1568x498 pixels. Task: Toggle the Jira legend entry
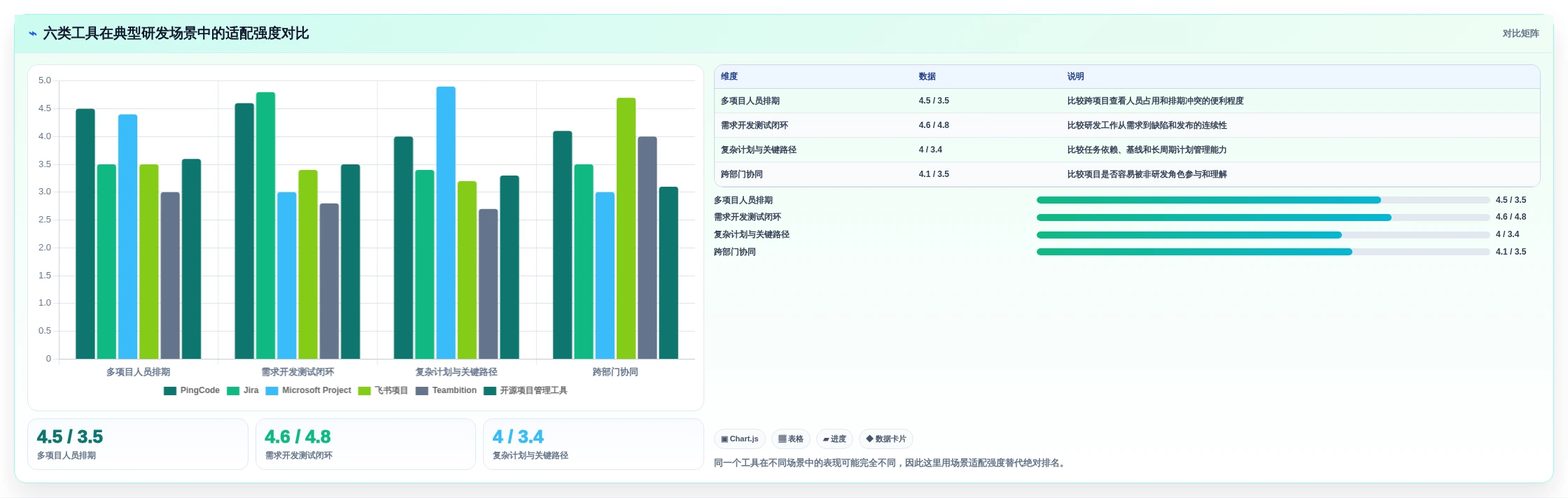coord(242,391)
